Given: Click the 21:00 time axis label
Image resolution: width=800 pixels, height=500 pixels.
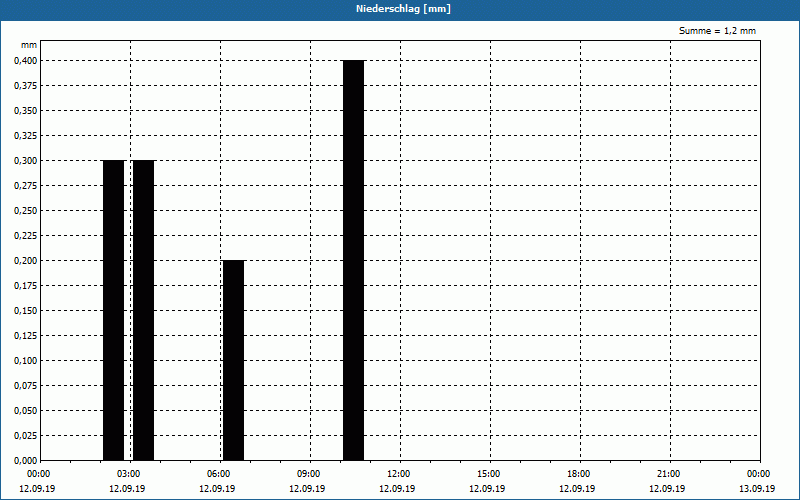Looking at the screenshot, I should [x=668, y=474].
